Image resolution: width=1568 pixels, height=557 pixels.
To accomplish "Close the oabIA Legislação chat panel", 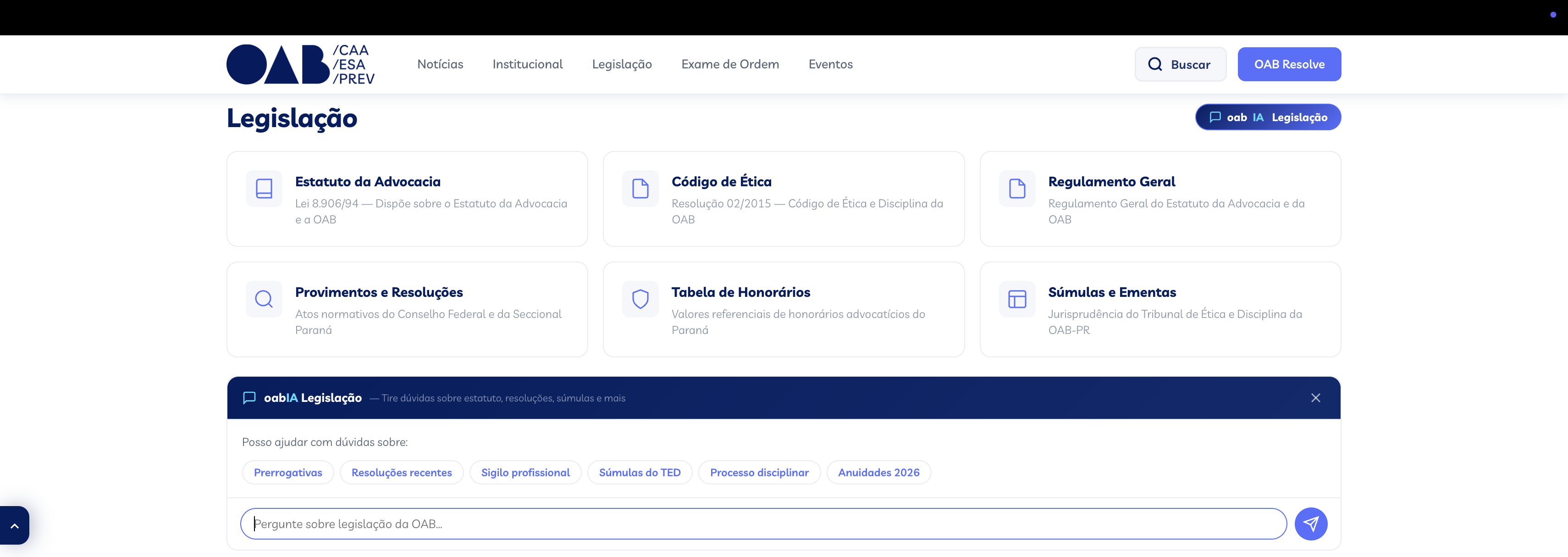I will [x=1315, y=398].
